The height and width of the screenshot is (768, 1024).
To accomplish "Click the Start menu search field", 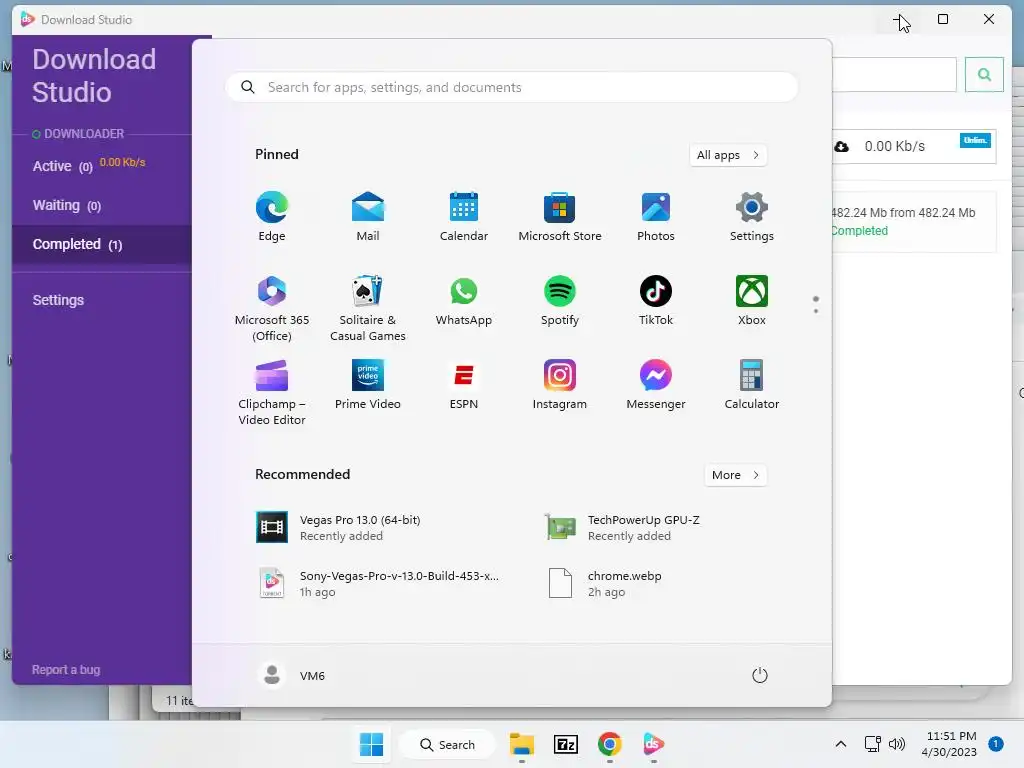I will pos(511,88).
